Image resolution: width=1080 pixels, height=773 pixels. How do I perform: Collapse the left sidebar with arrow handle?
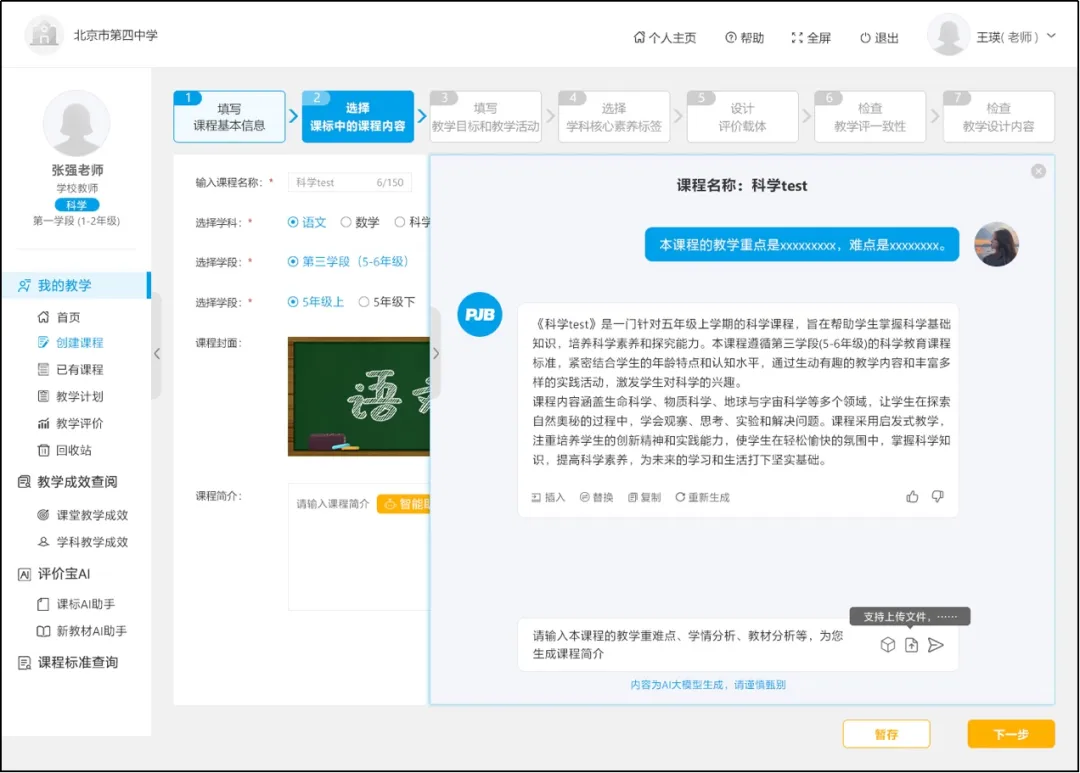tap(156, 353)
